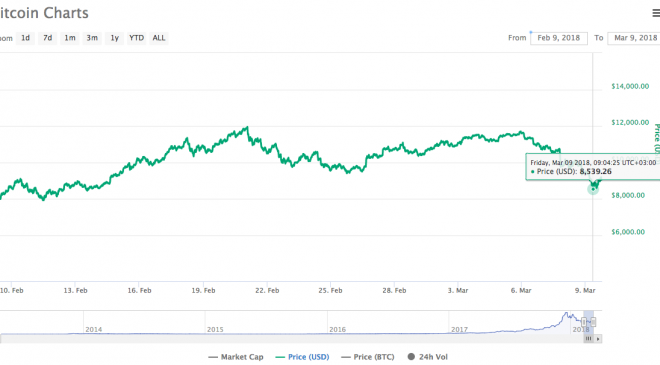Click the 19. Feb date label
The height and width of the screenshot is (365, 660).
point(203,290)
